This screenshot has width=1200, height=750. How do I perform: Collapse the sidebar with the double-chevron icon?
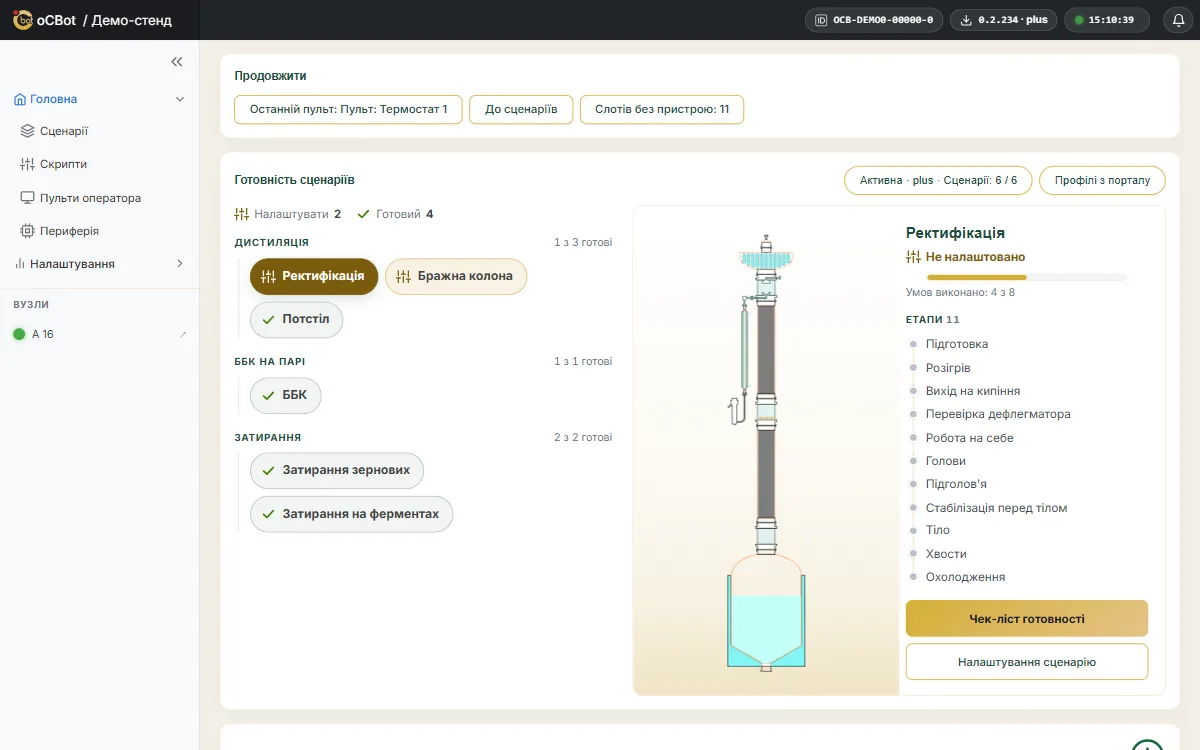[177, 62]
